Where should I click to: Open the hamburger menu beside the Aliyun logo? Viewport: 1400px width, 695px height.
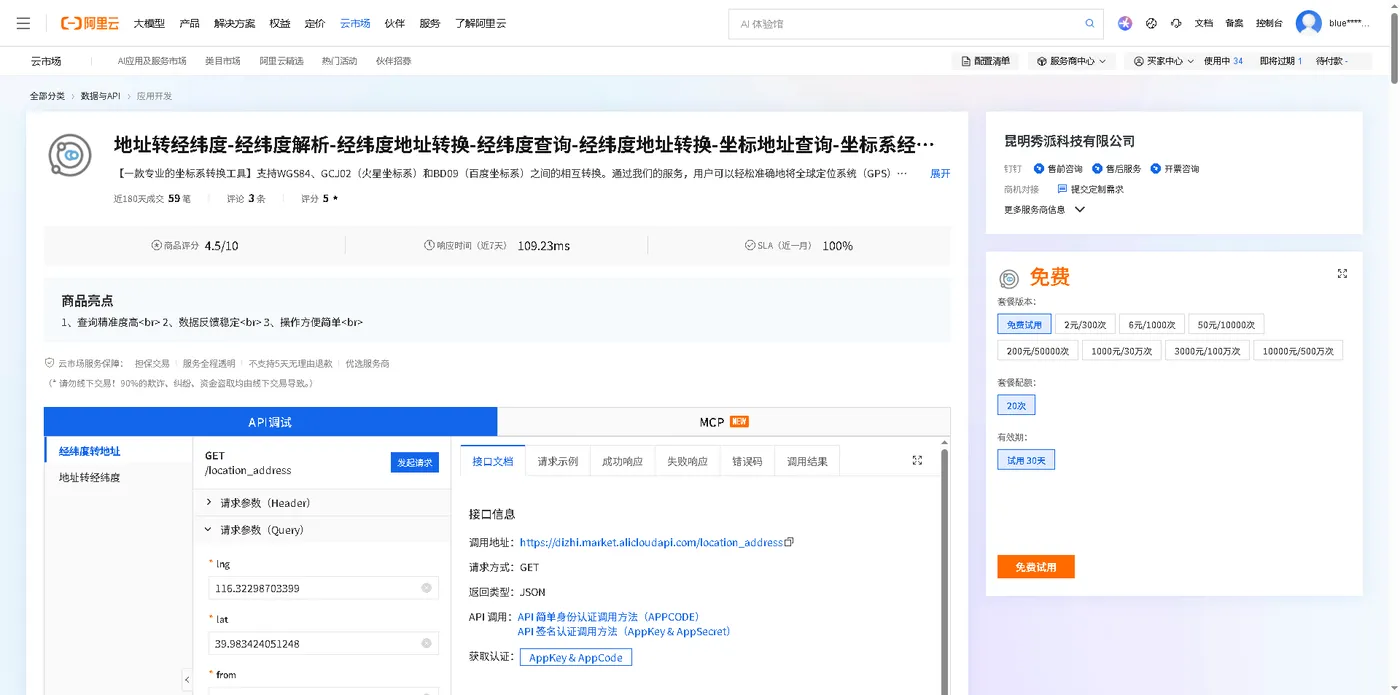(x=23, y=23)
